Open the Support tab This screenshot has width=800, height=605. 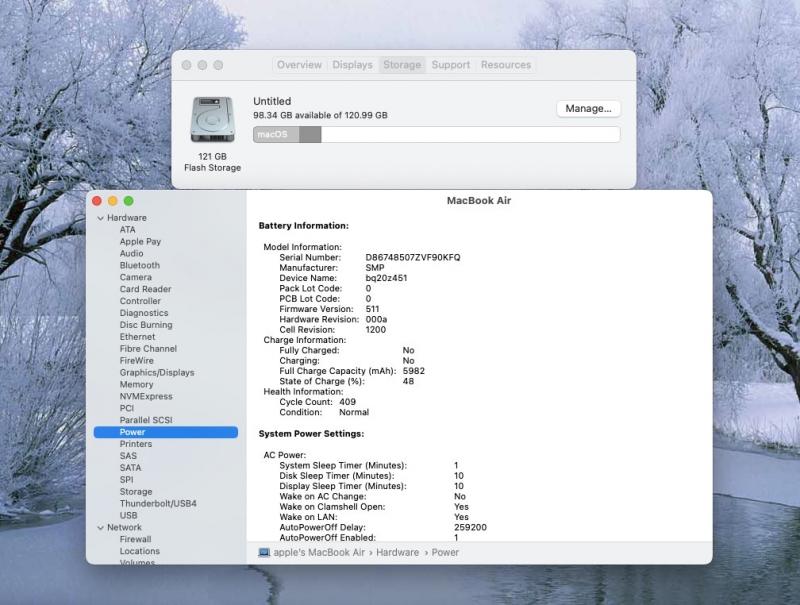coord(451,65)
